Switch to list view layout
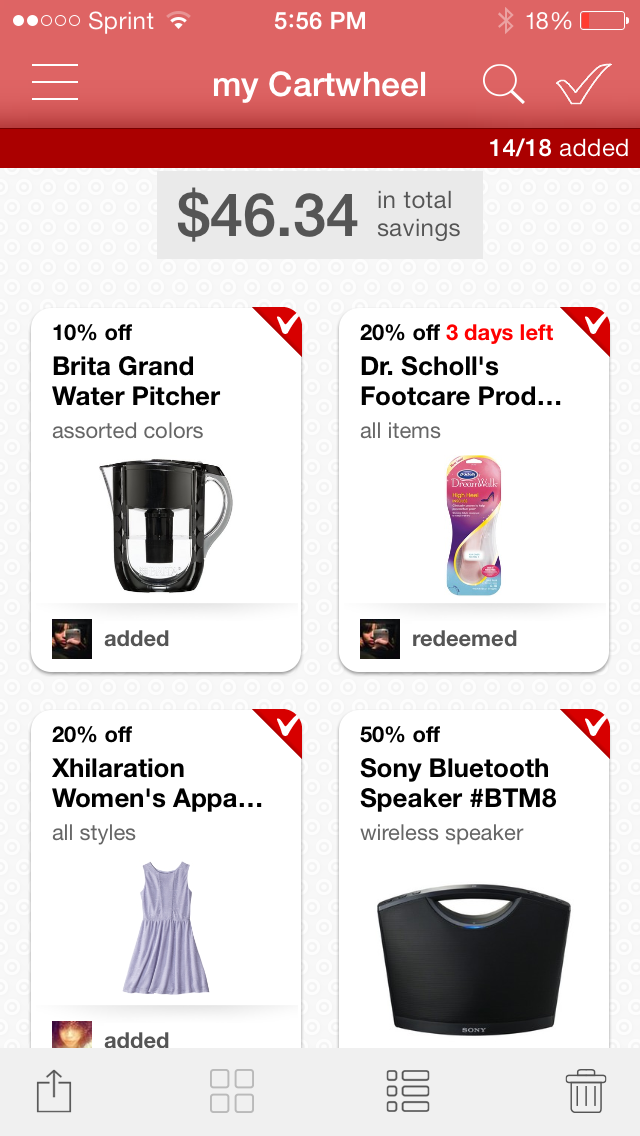Screen dimensions: 640x1136 click(x=408, y=1091)
